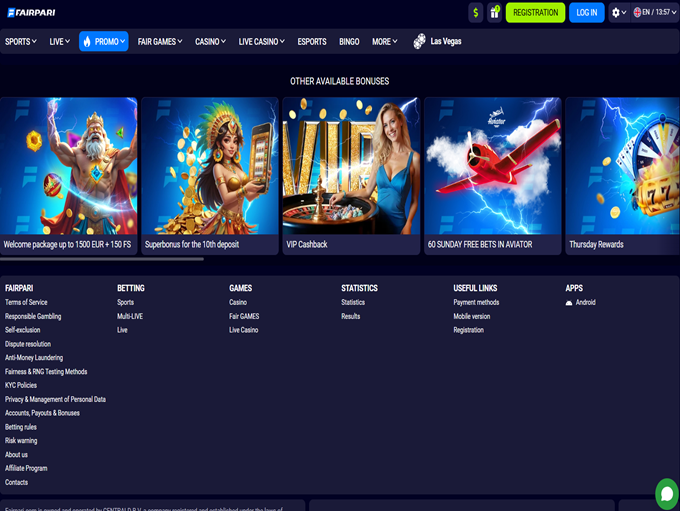Image resolution: width=680 pixels, height=511 pixels.
Task: Click the Las Vegas dice icon
Action: (419, 42)
